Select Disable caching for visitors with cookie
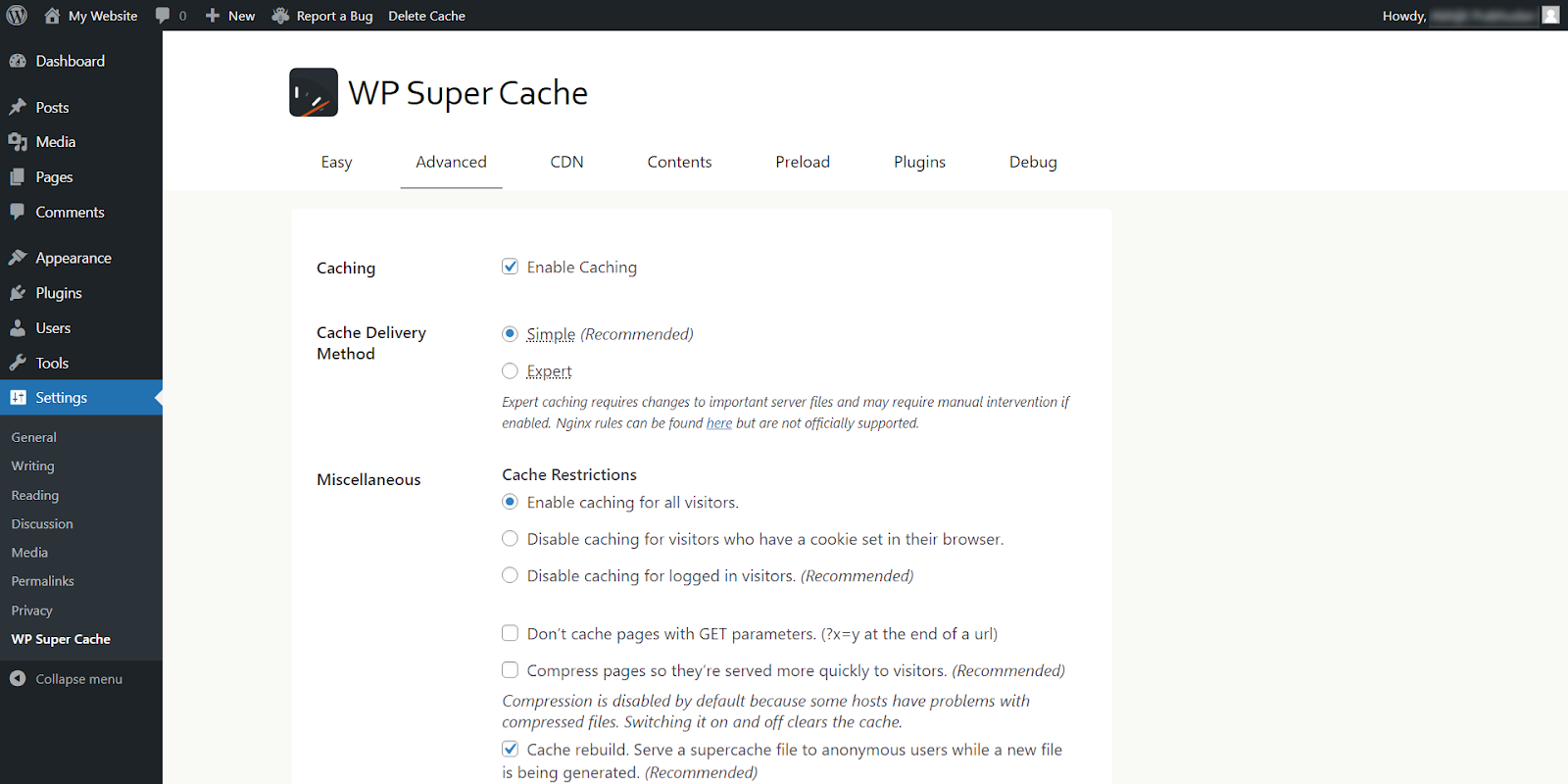This screenshot has height=784, width=1568. tap(510, 538)
